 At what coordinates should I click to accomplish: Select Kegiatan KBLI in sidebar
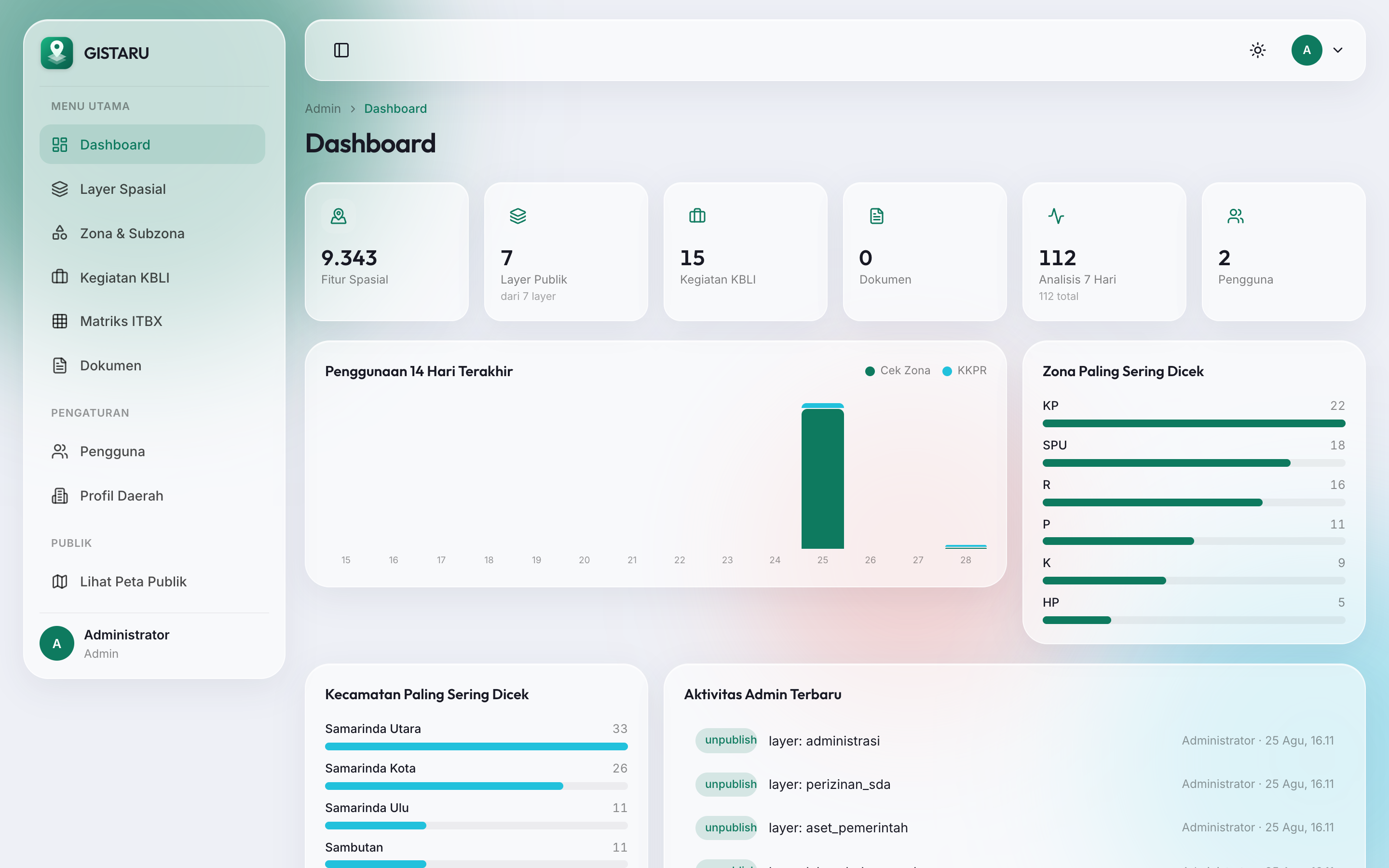click(x=152, y=277)
